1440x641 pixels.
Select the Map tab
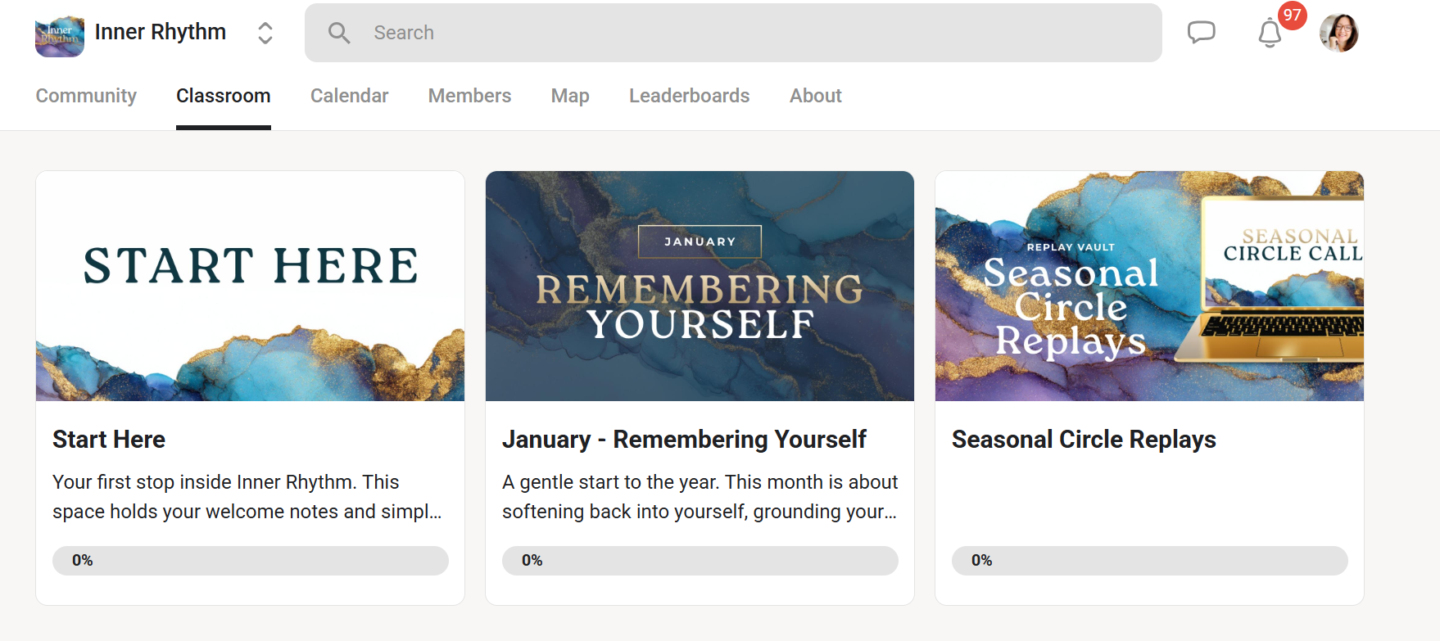570,96
